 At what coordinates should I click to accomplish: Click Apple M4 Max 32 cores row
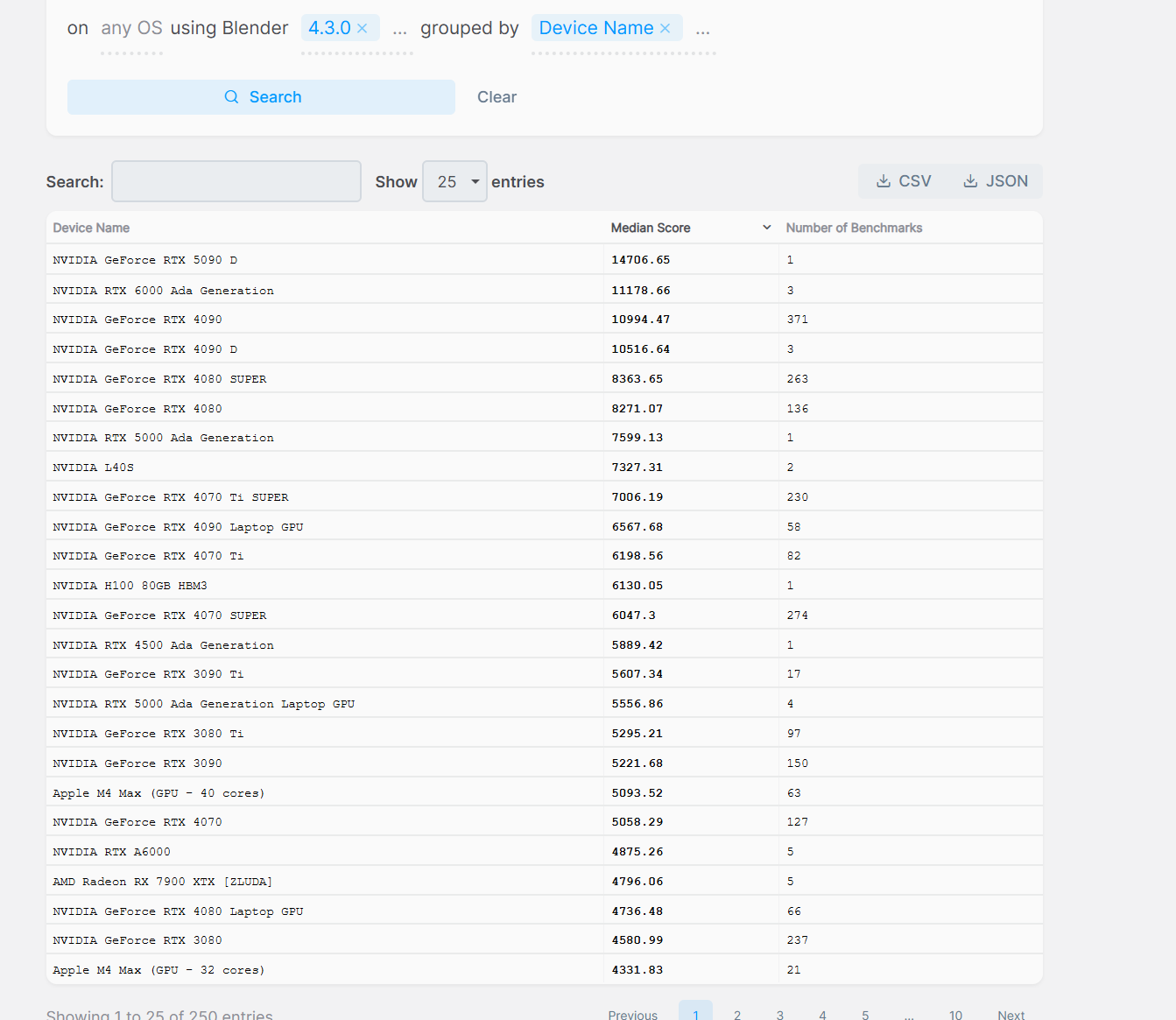[544, 970]
